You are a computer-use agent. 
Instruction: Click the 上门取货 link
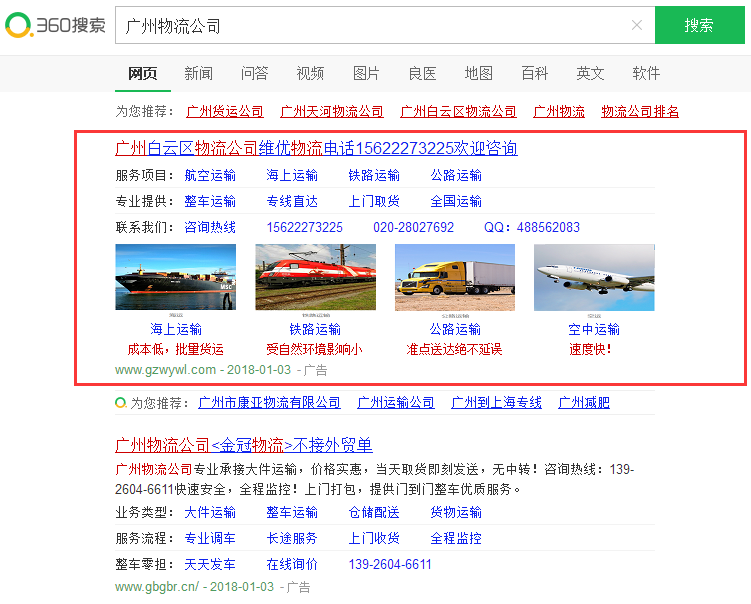(x=374, y=201)
